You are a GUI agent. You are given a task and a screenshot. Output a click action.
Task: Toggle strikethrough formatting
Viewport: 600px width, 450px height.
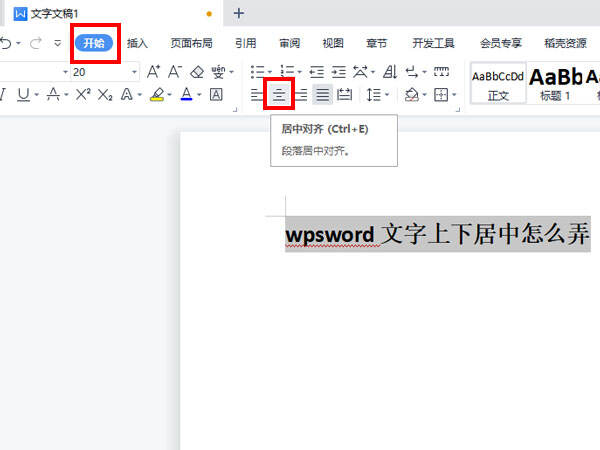pos(53,94)
